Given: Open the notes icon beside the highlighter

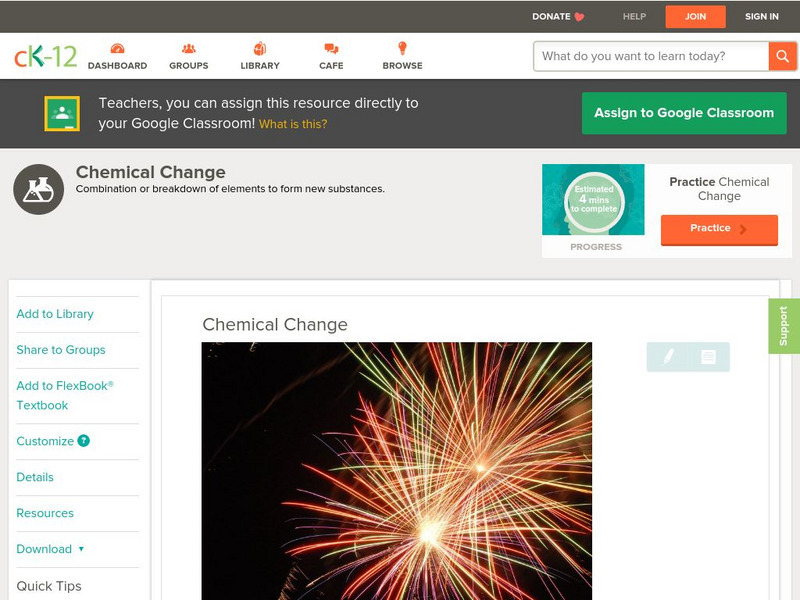Looking at the screenshot, I should (x=708, y=357).
